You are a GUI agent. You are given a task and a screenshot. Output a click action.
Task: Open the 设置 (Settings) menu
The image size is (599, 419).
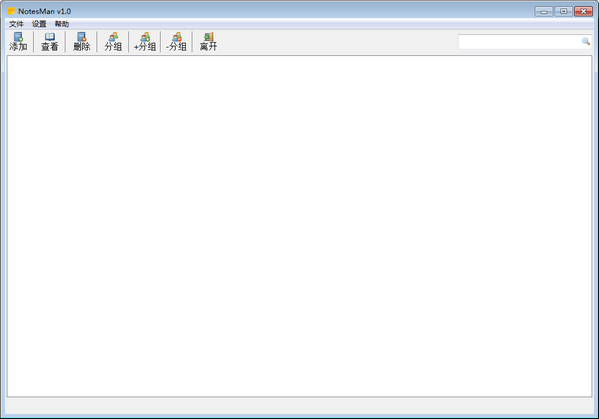[x=39, y=24]
